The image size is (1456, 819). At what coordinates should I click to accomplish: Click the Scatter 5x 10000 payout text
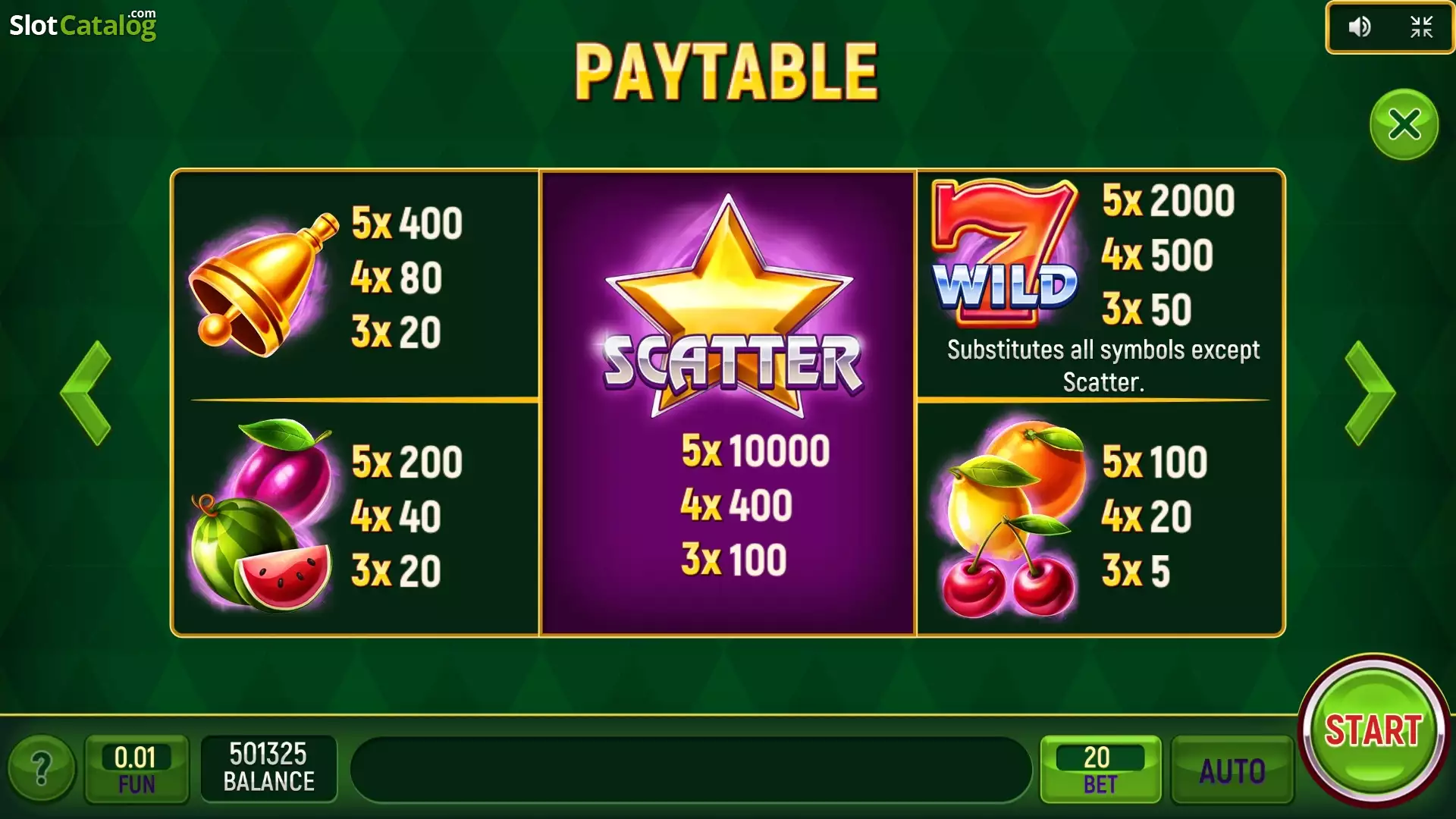755,450
